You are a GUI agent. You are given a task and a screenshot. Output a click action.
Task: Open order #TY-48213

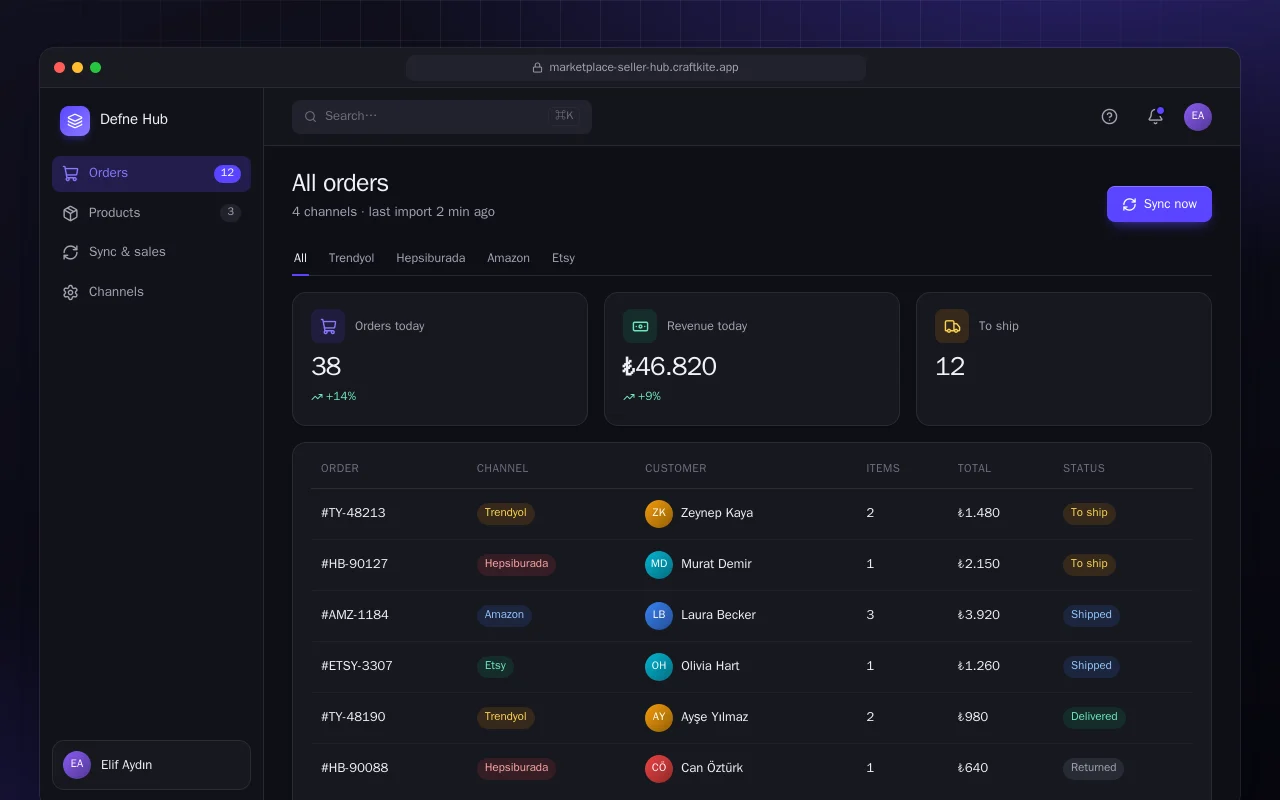353,513
